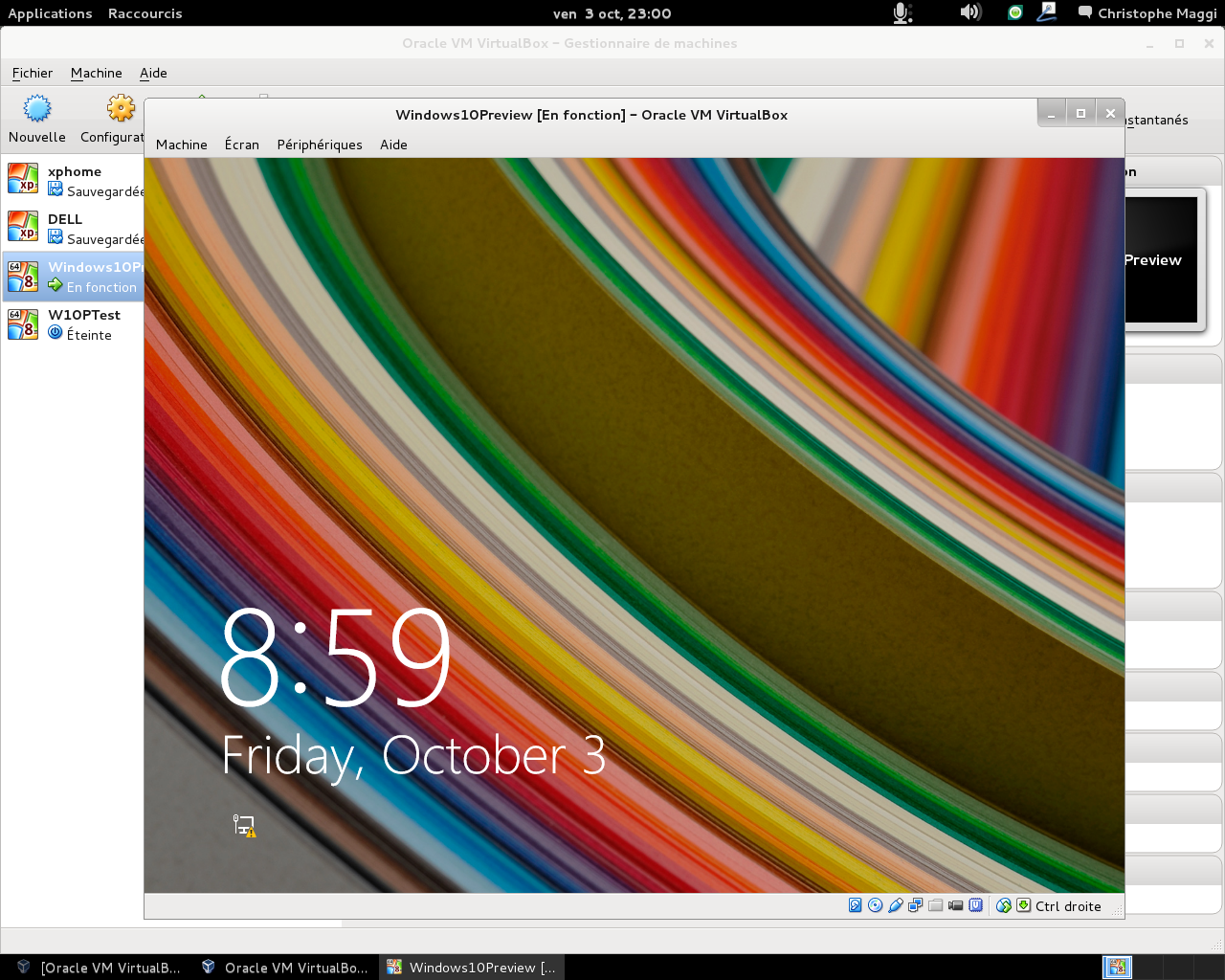This screenshot has height=980, width=1225.
Task: Click the Sauvegardée status under DELL
Action: (105, 239)
